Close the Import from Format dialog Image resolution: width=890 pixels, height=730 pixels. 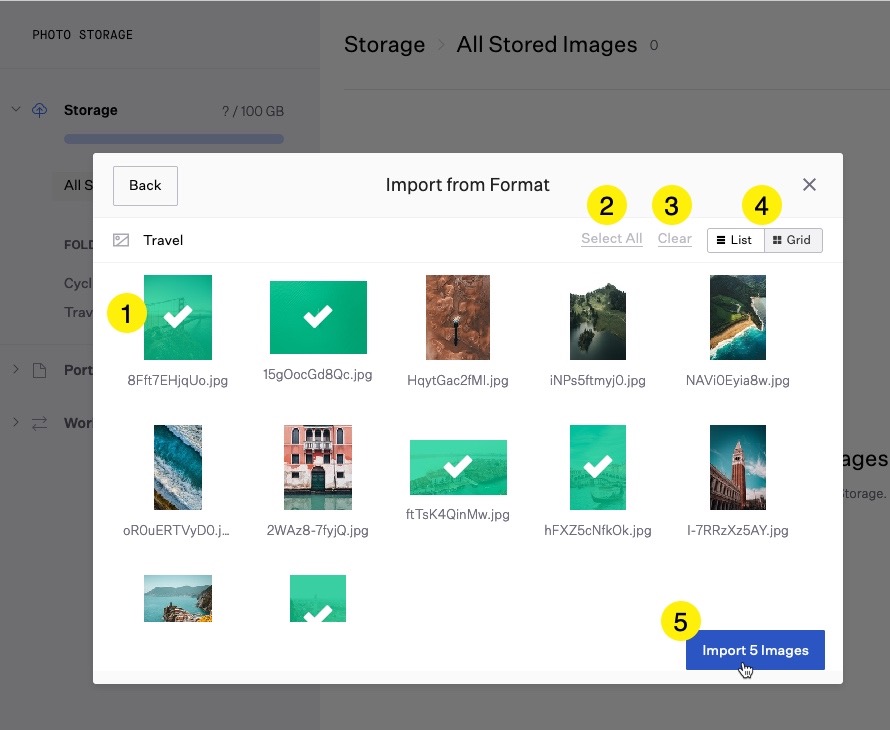click(x=809, y=185)
